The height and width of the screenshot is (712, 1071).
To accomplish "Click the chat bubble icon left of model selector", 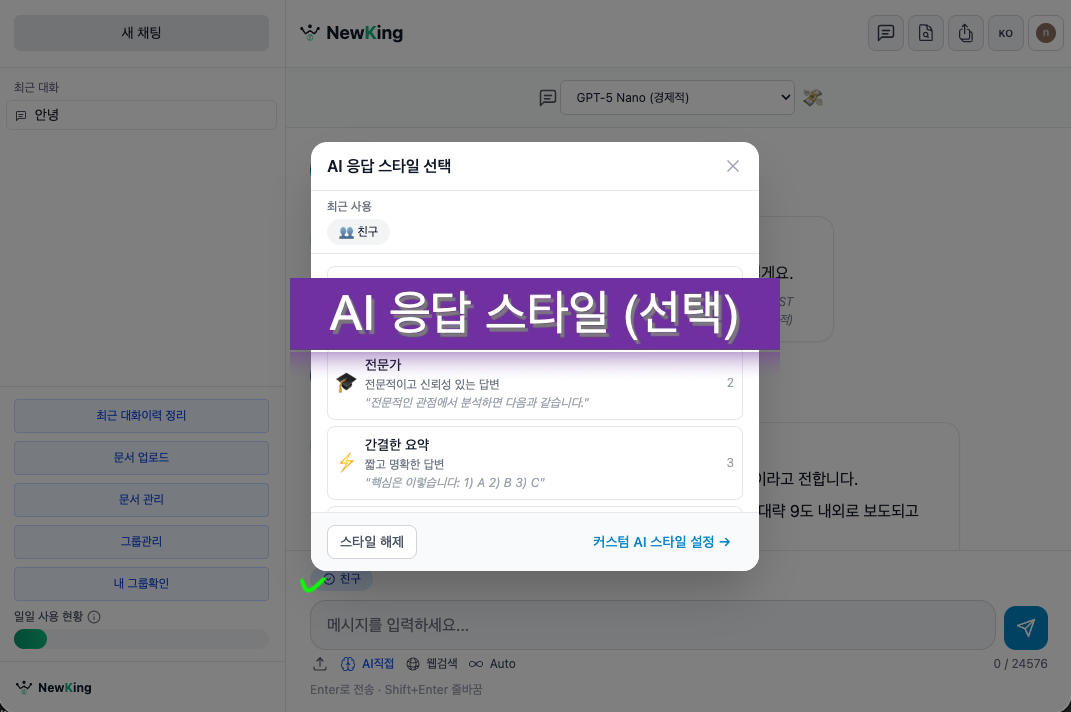I will tap(547, 97).
